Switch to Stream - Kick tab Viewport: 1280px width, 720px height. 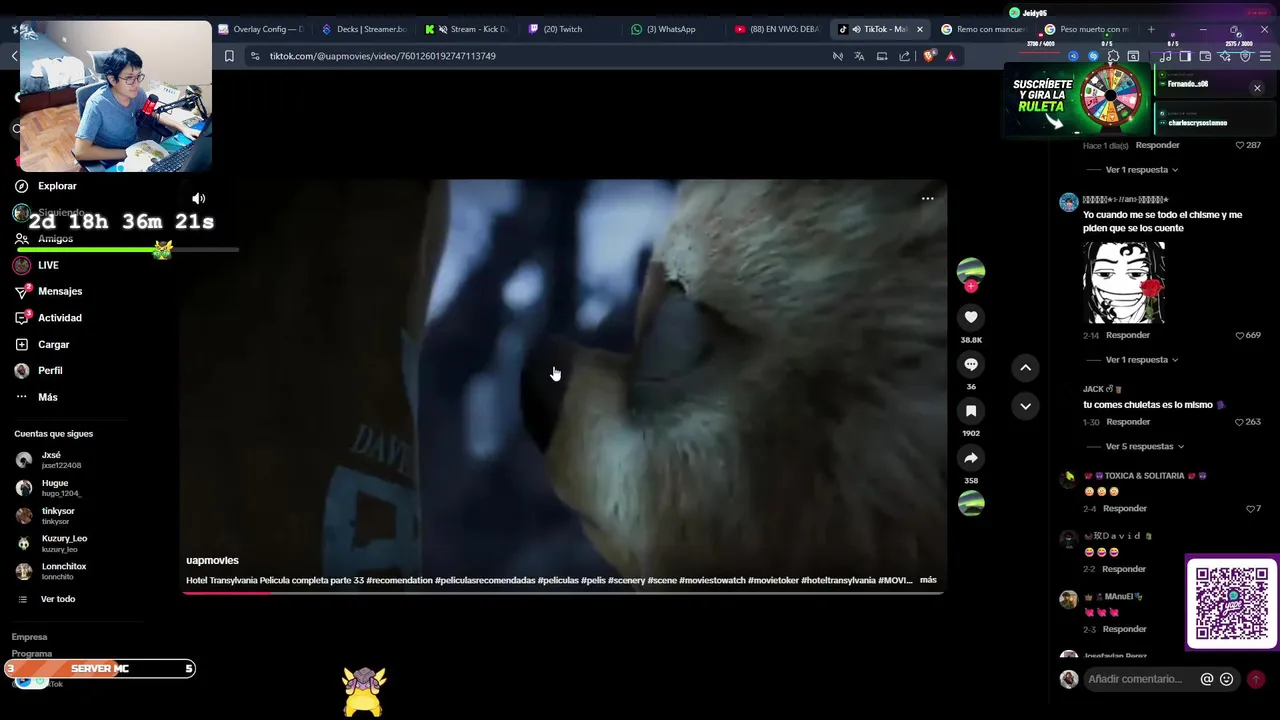468,29
